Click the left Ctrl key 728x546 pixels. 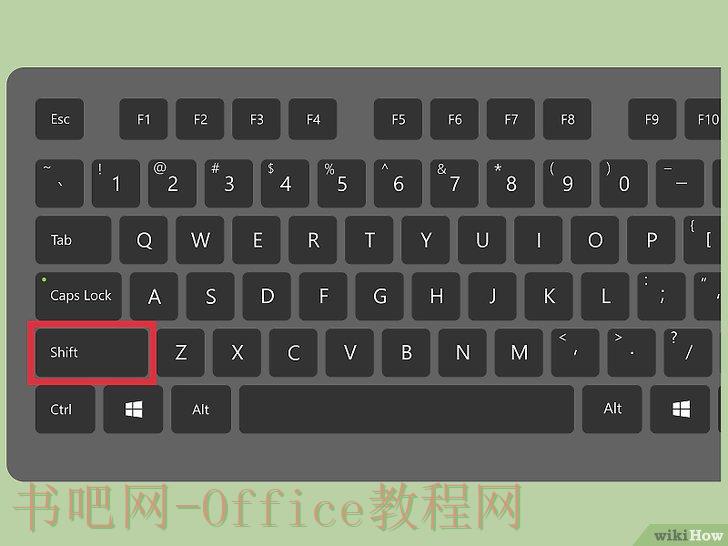pos(65,409)
